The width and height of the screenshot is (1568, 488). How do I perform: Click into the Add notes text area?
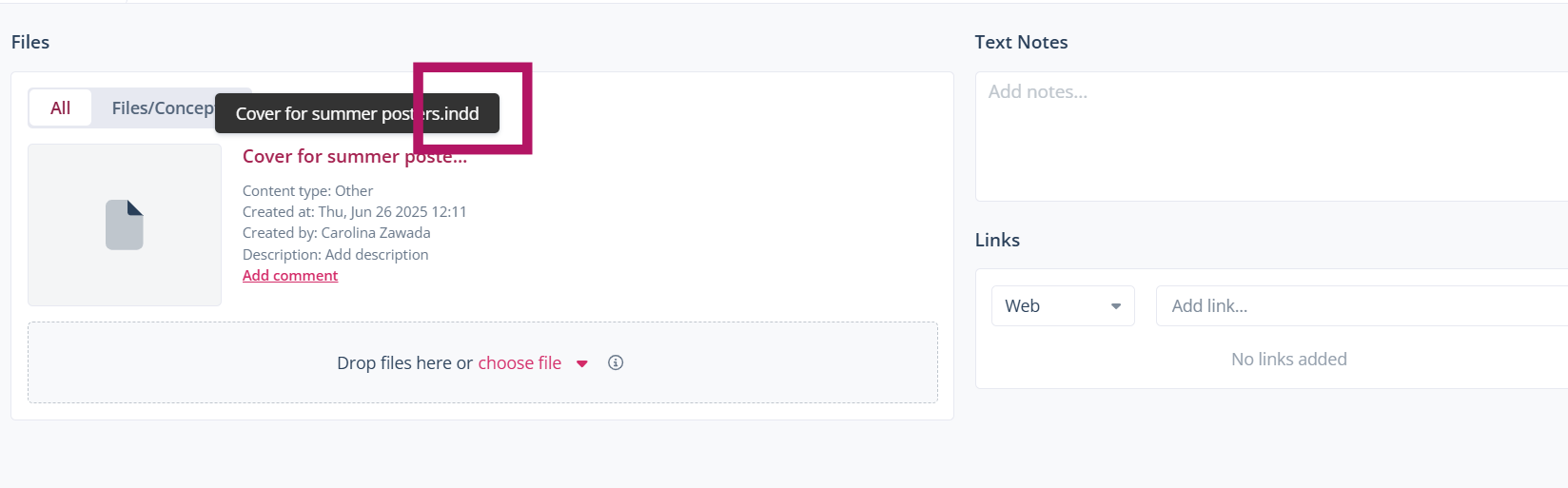(x=1271, y=136)
